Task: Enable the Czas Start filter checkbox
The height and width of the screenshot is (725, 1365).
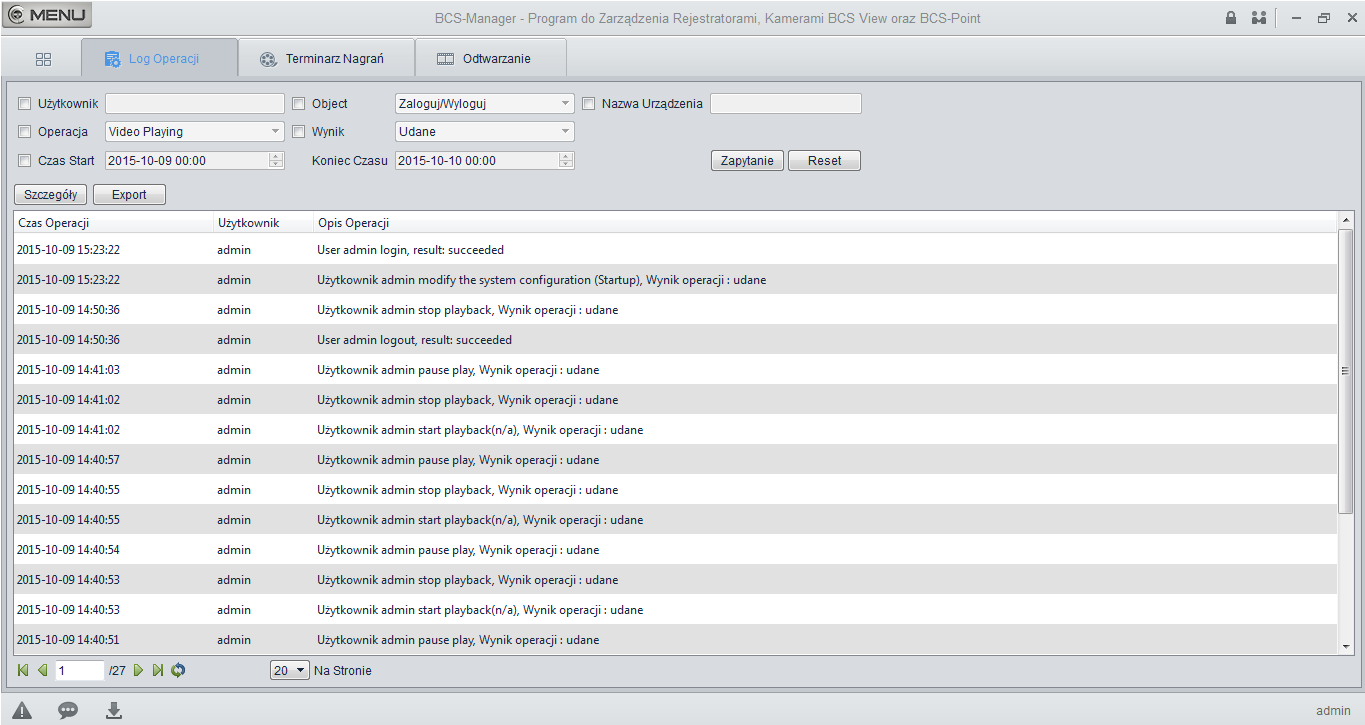Action: tap(25, 160)
